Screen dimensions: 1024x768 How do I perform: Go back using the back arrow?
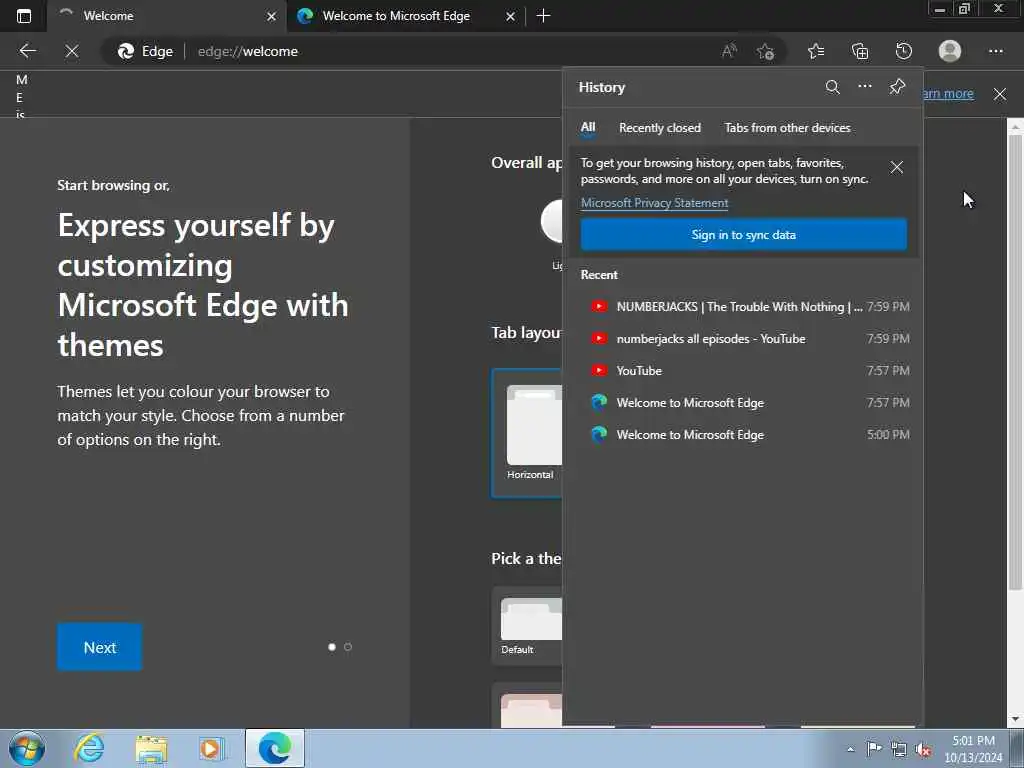[27, 51]
